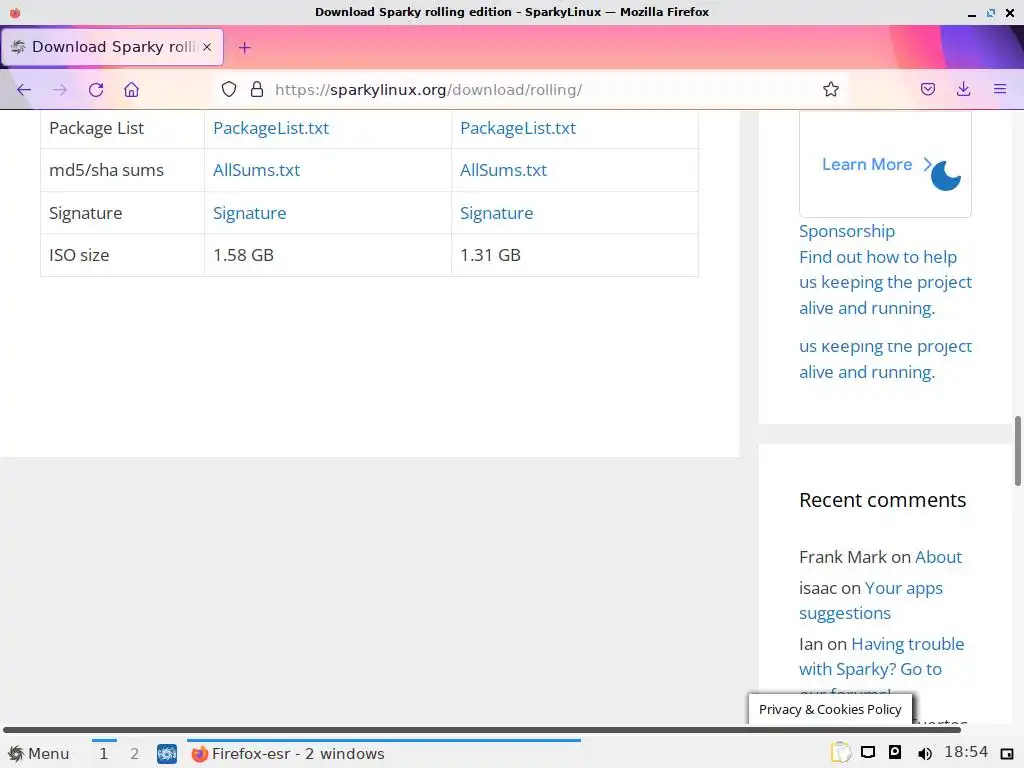This screenshot has width=1024, height=768.
Task: Open the About comment link
Action: 938,557
